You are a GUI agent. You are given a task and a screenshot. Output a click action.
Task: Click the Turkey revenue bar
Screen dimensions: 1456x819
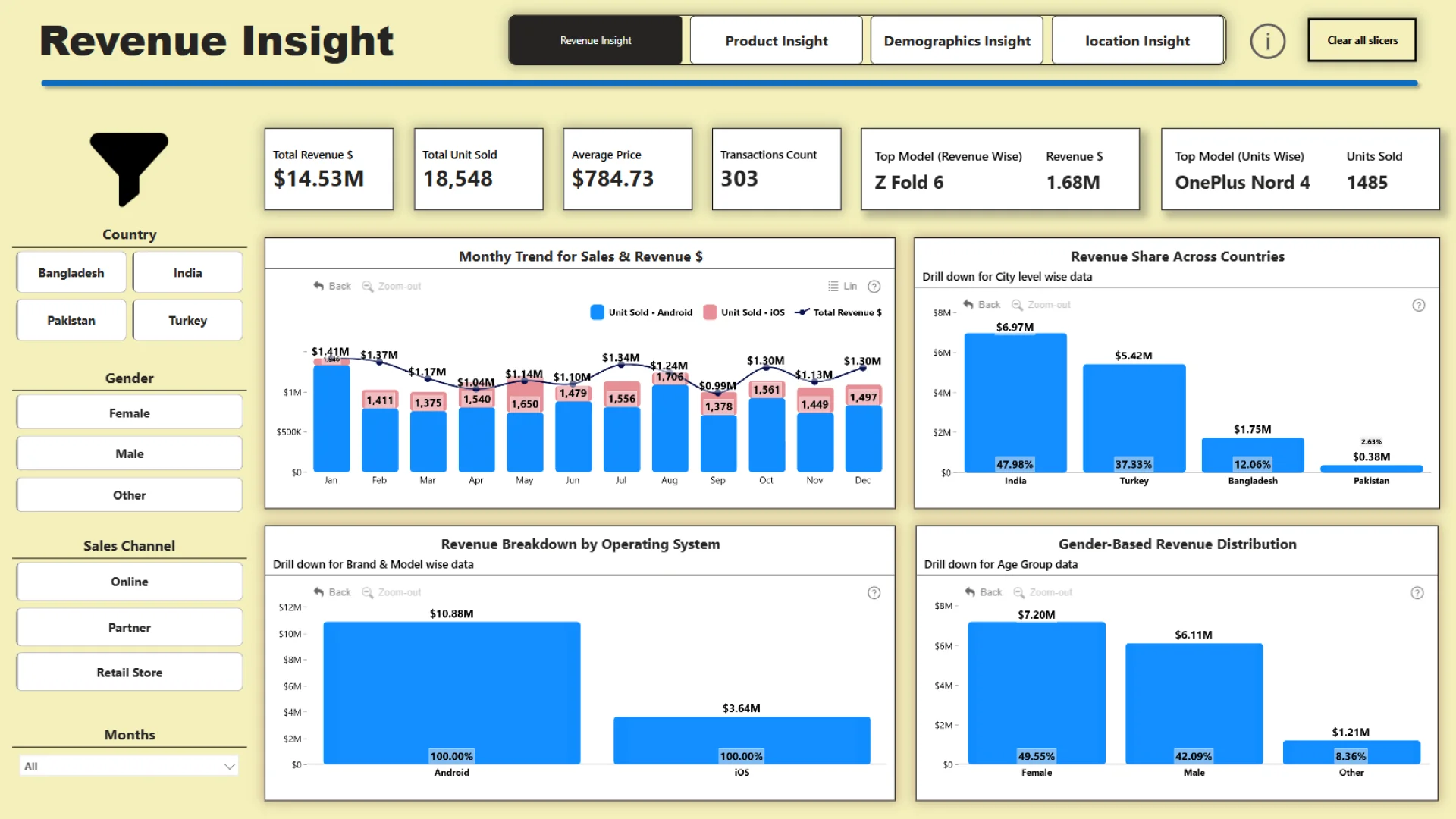[1133, 417]
